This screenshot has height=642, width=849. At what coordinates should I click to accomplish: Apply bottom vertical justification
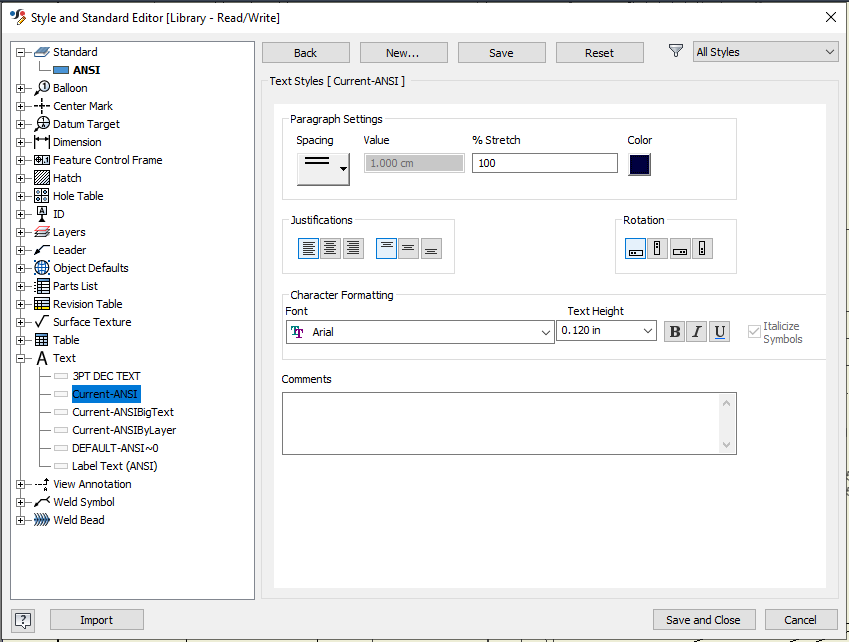point(430,248)
